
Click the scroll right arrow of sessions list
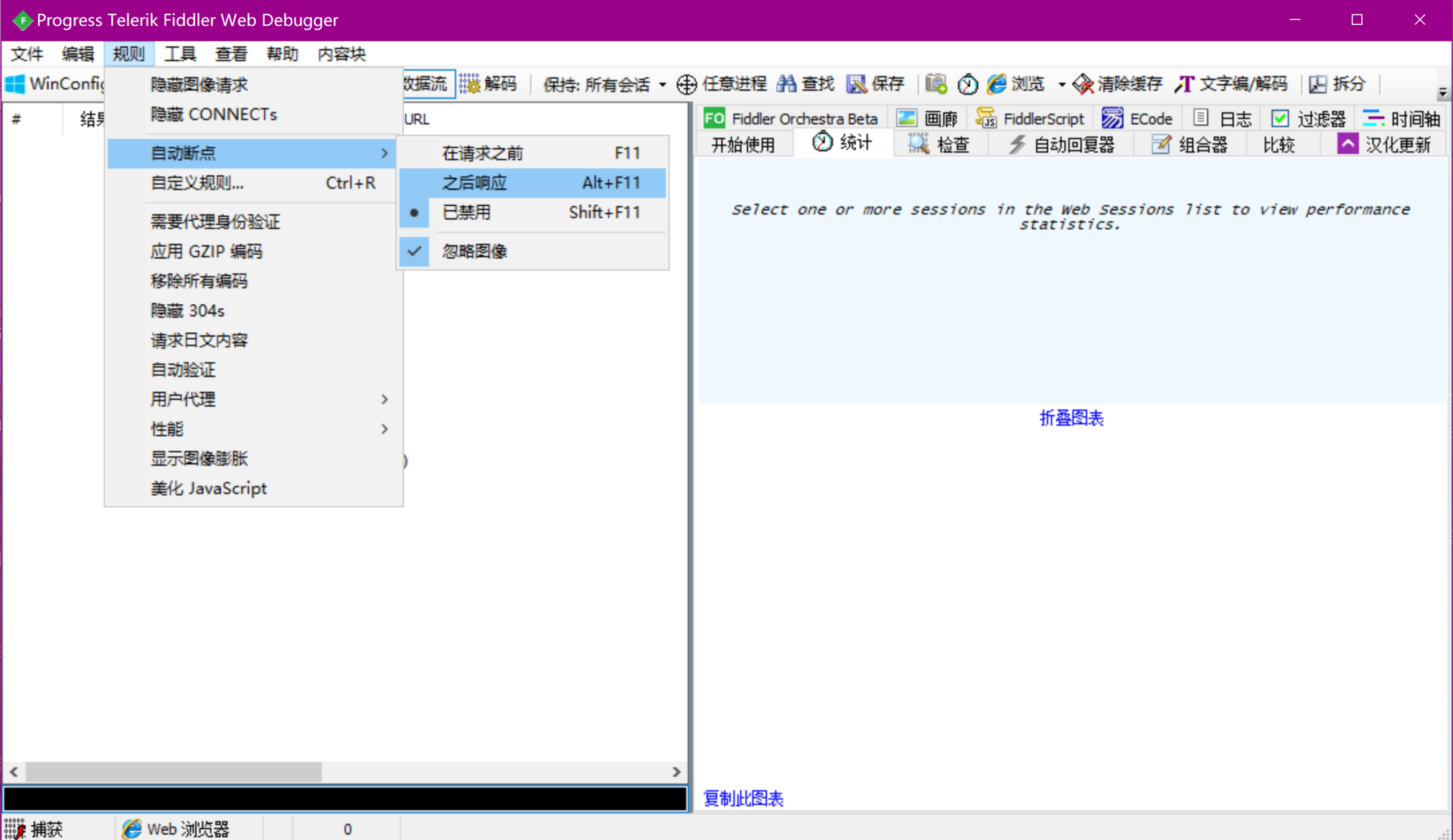tap(677, 772)
